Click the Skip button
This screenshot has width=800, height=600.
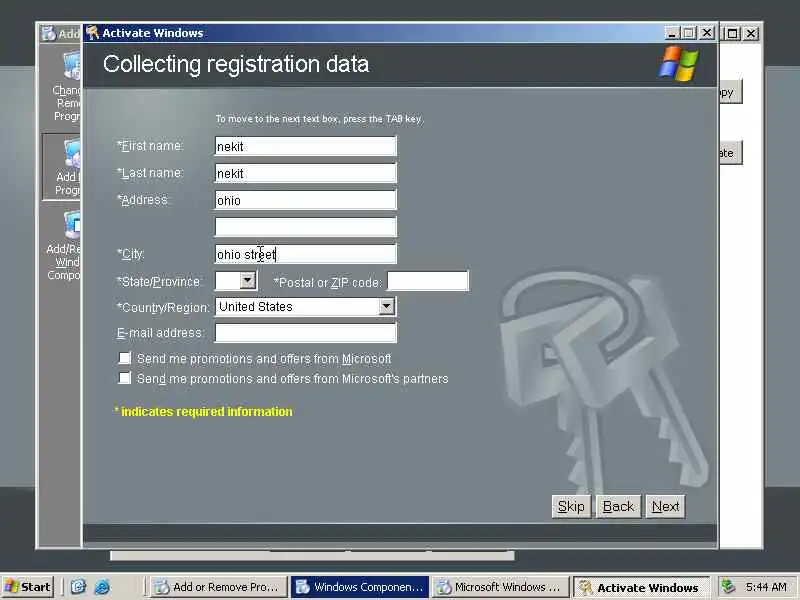click(571, 507)
